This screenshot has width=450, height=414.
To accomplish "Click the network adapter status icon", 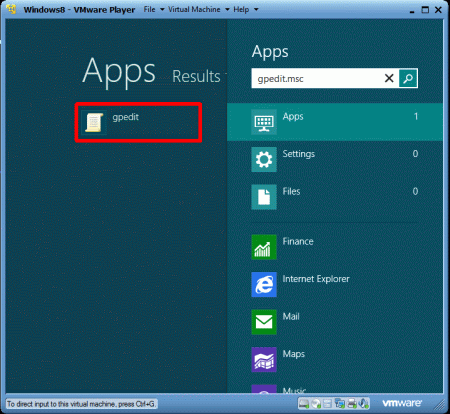I will click(x=340, y=403).
